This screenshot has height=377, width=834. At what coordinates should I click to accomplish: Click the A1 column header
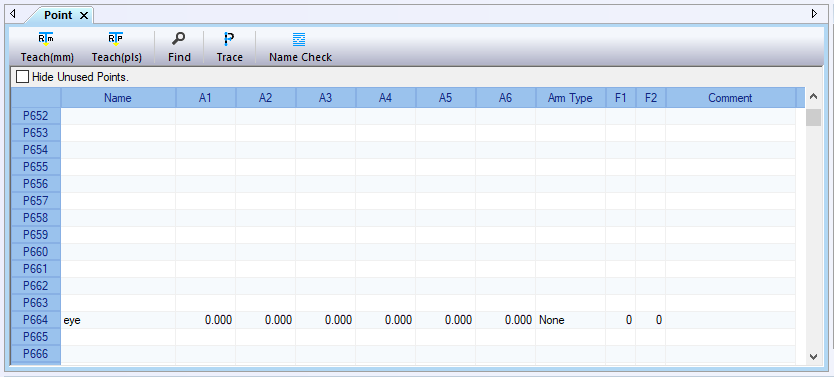pos(206,98)
